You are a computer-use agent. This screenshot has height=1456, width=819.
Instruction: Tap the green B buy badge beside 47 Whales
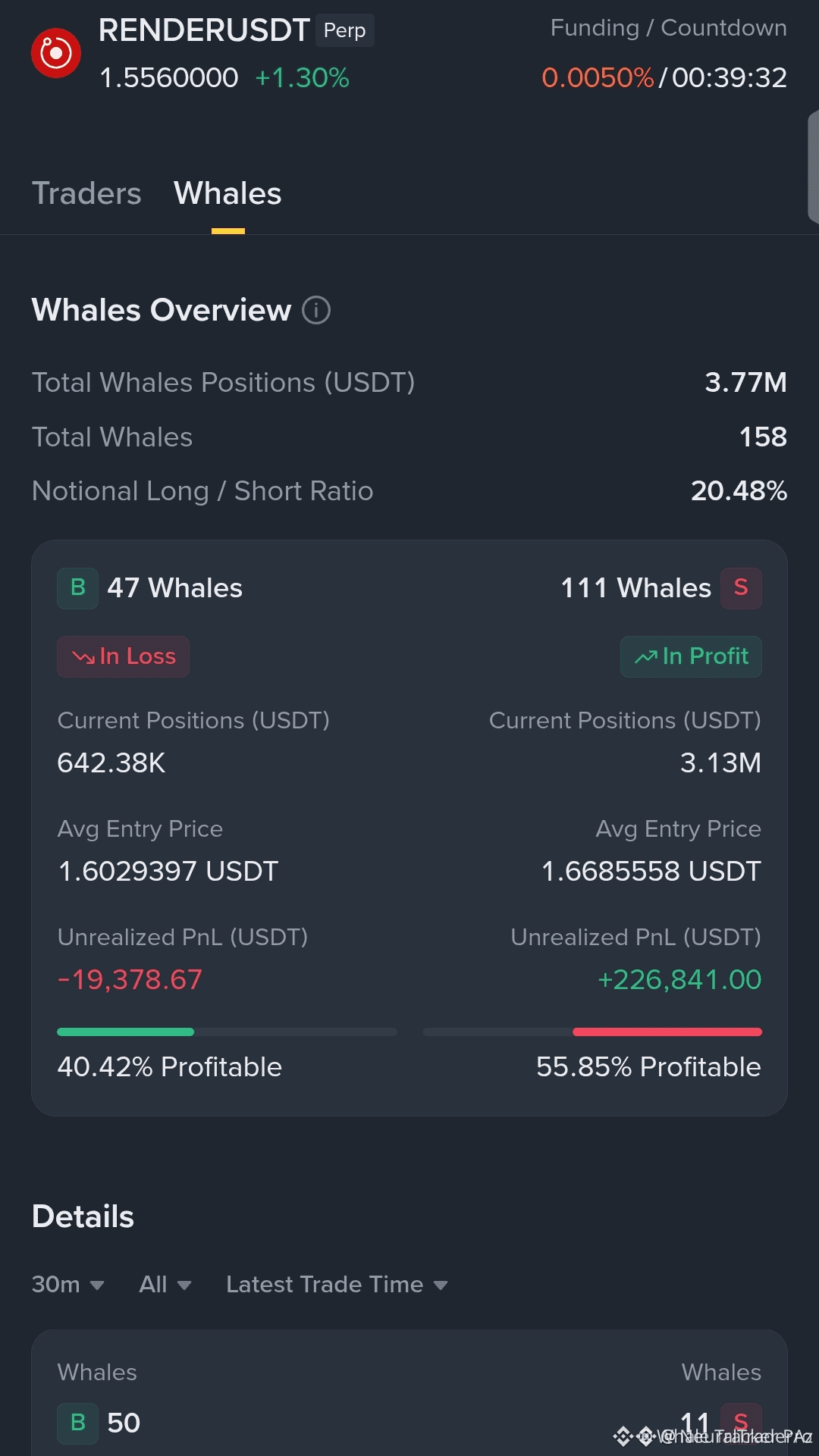click(x=77, y=588)
